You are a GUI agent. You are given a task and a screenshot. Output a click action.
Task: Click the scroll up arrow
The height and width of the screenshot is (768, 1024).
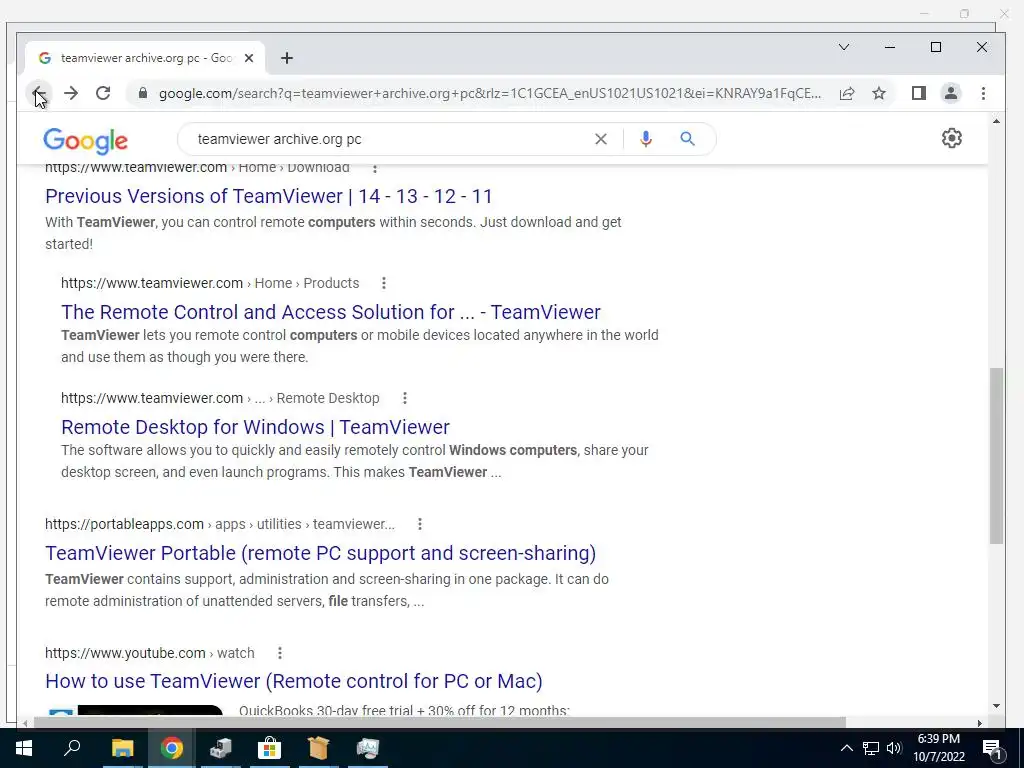click(x=996, y=121)
